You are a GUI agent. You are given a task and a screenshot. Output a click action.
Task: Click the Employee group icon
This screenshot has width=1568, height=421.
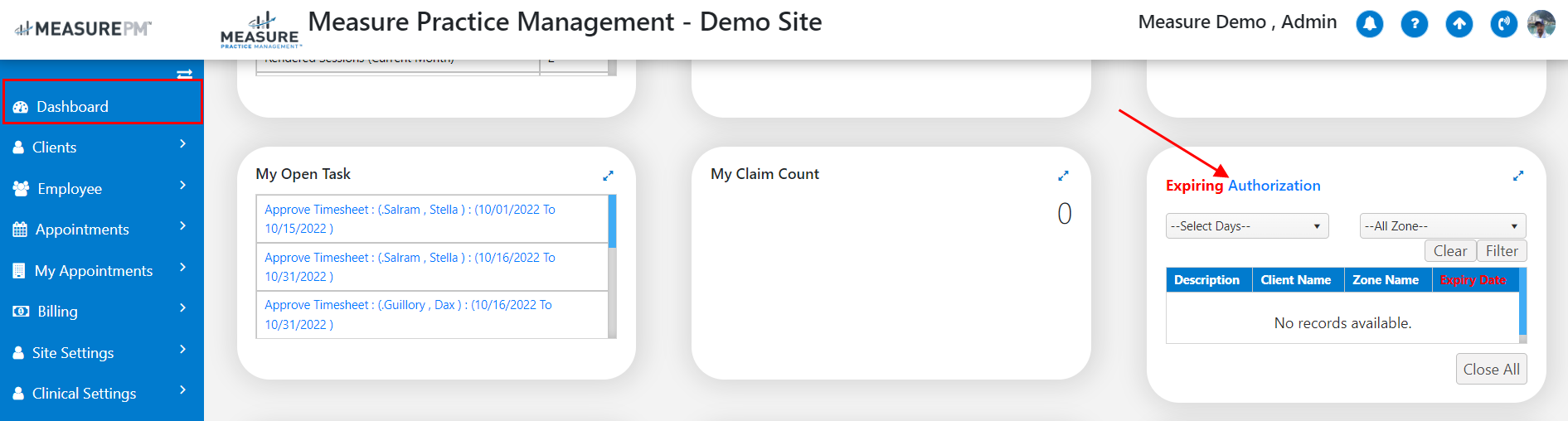(x=21, y=189)
